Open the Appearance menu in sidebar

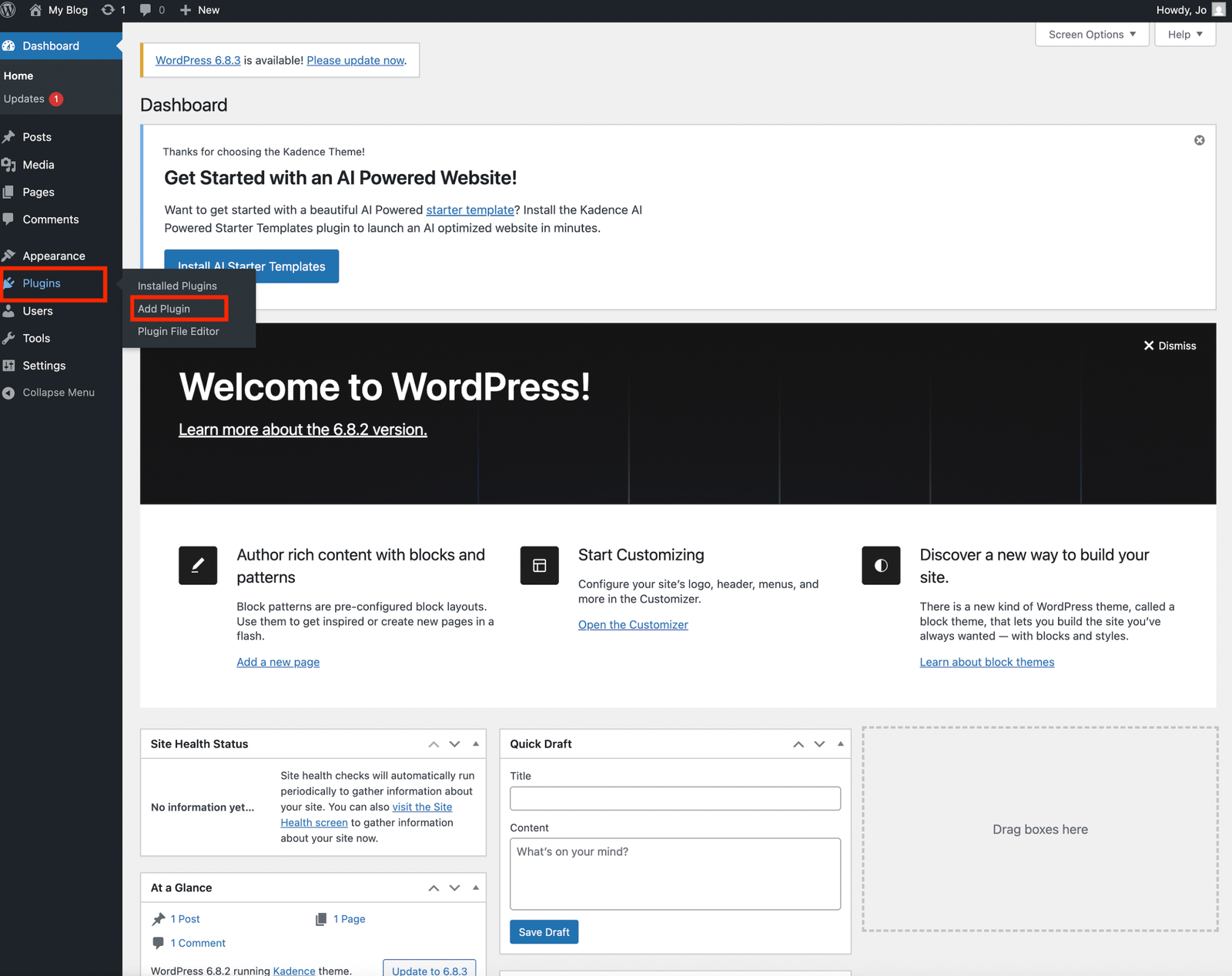point(54,256)
